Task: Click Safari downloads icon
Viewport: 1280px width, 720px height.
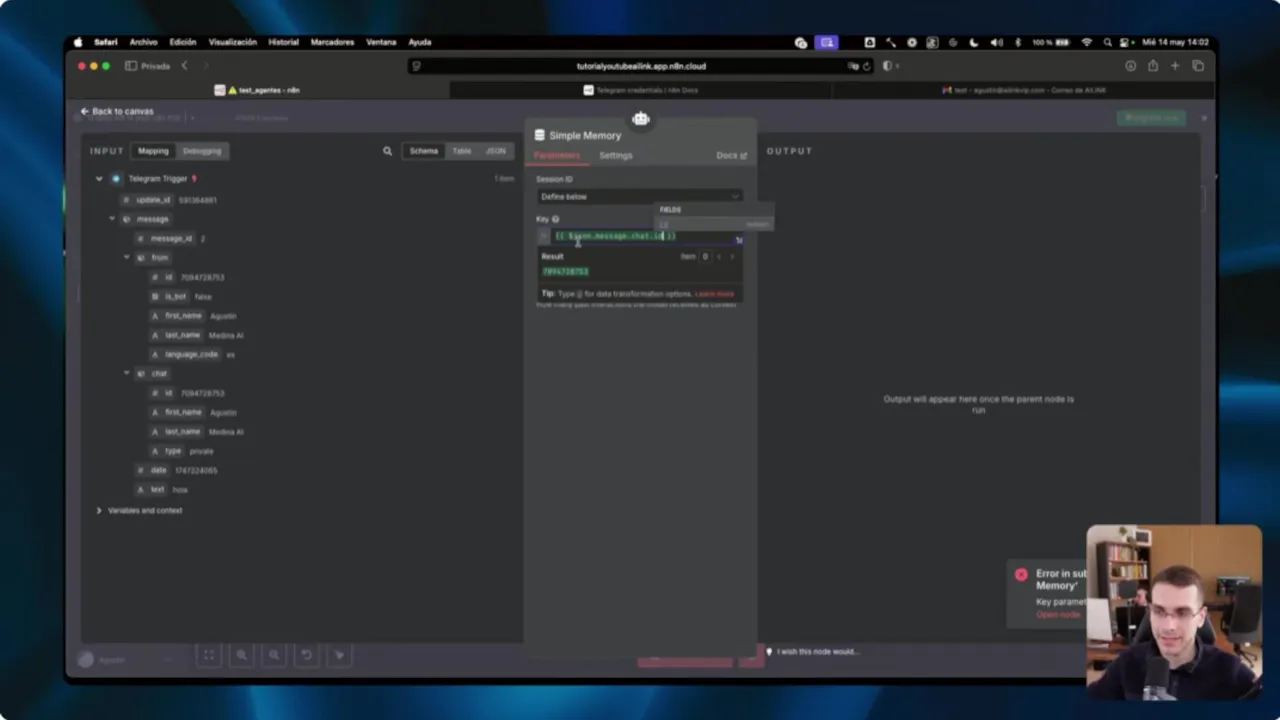Action: coord(1131,66)
